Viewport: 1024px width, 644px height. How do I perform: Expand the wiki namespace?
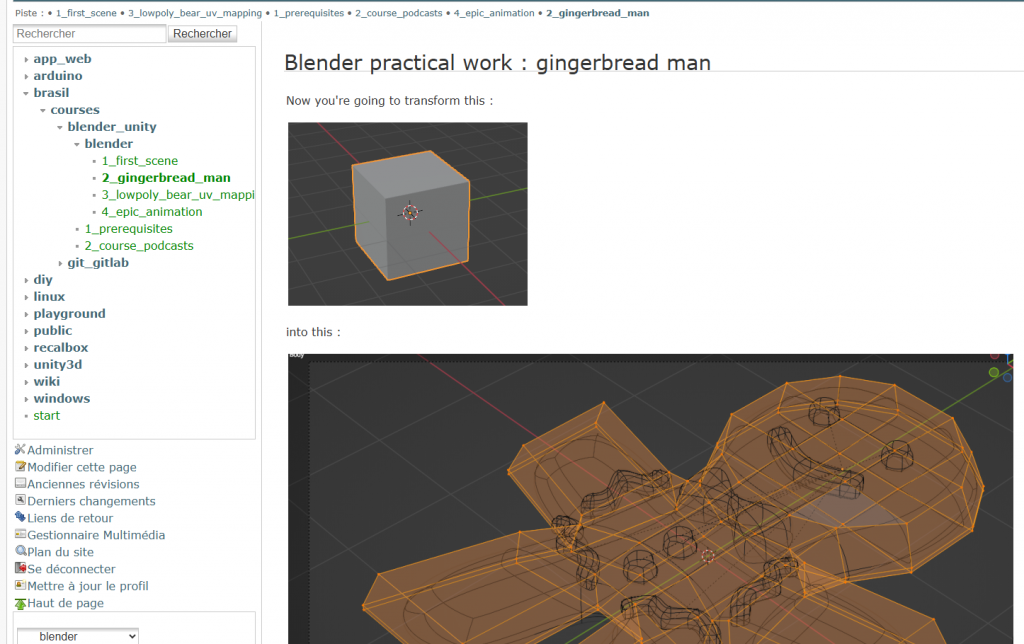pyautogui.click(x=26, y=382)
